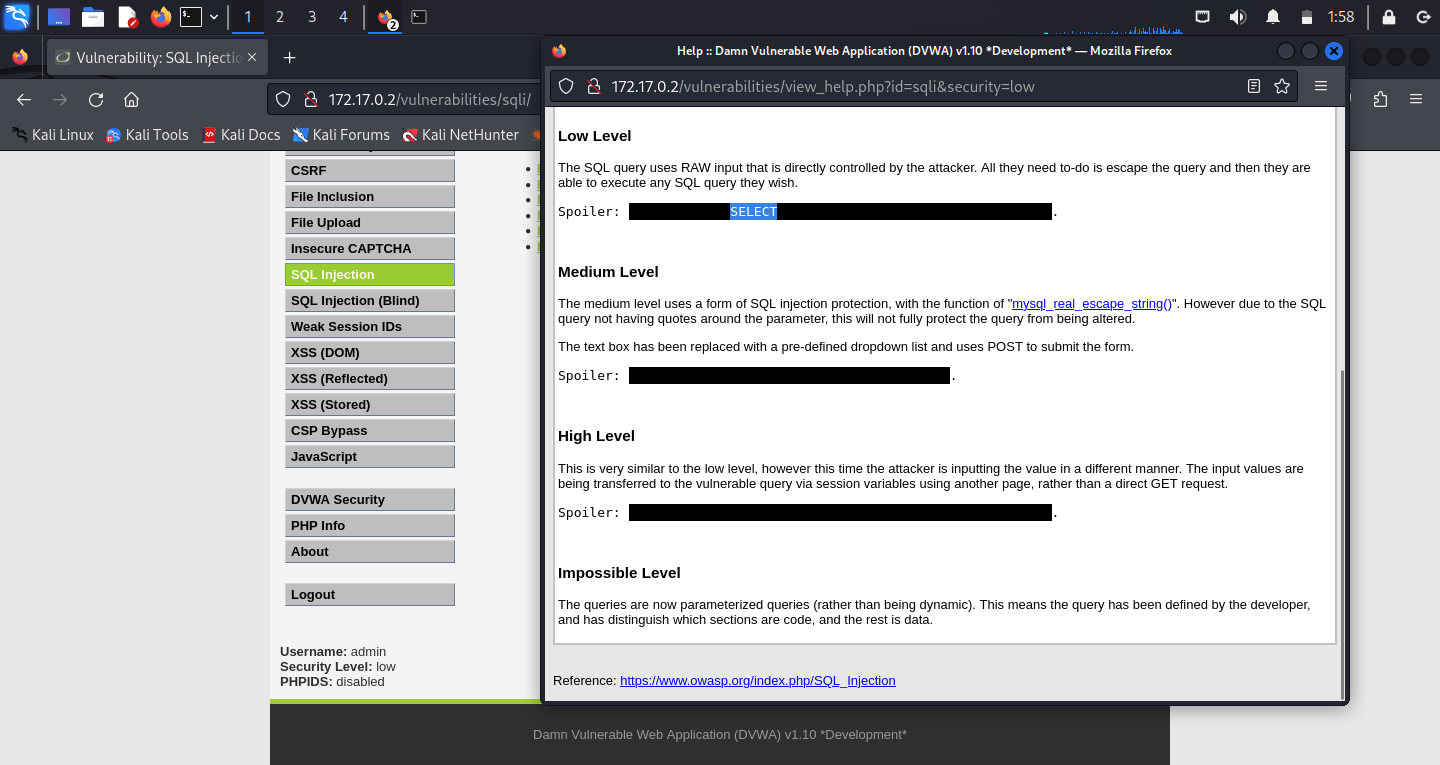Open the XSS (Stored) menu item

[x=370, y=405]
